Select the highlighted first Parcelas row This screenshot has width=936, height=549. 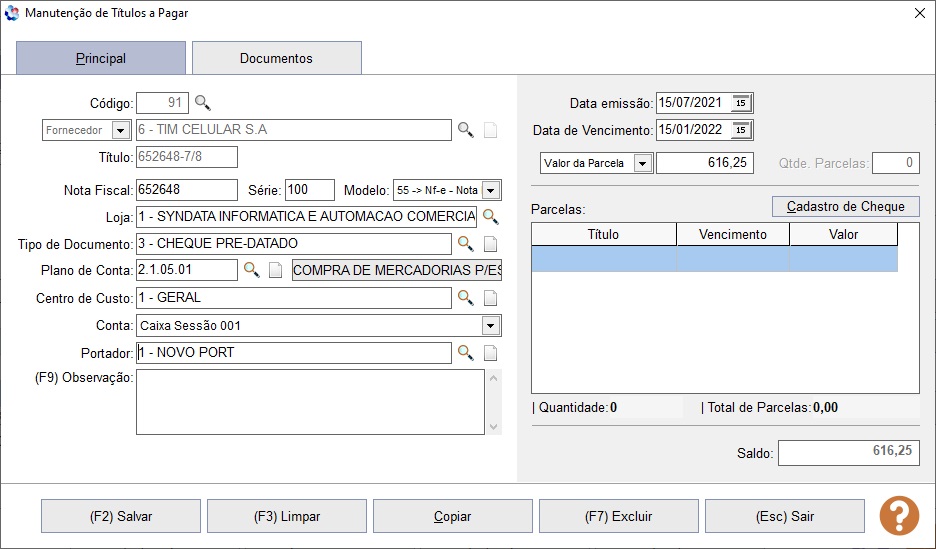coord(715,259)
